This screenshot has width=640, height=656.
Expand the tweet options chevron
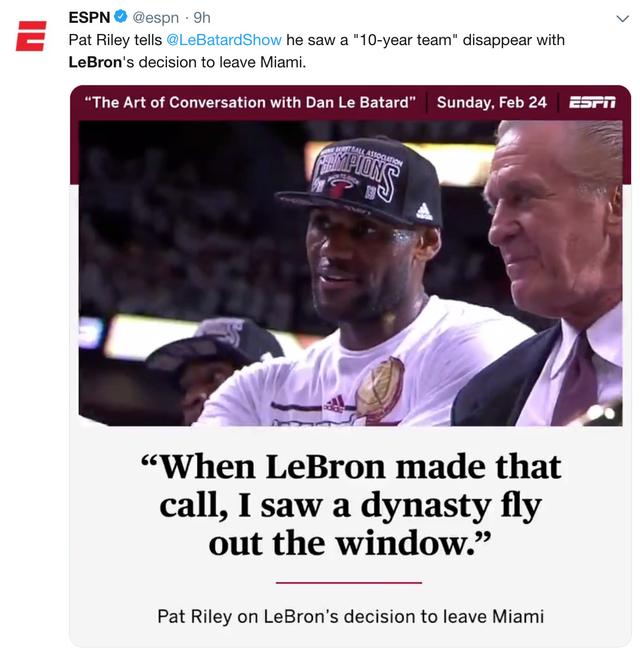pos(622,19)
